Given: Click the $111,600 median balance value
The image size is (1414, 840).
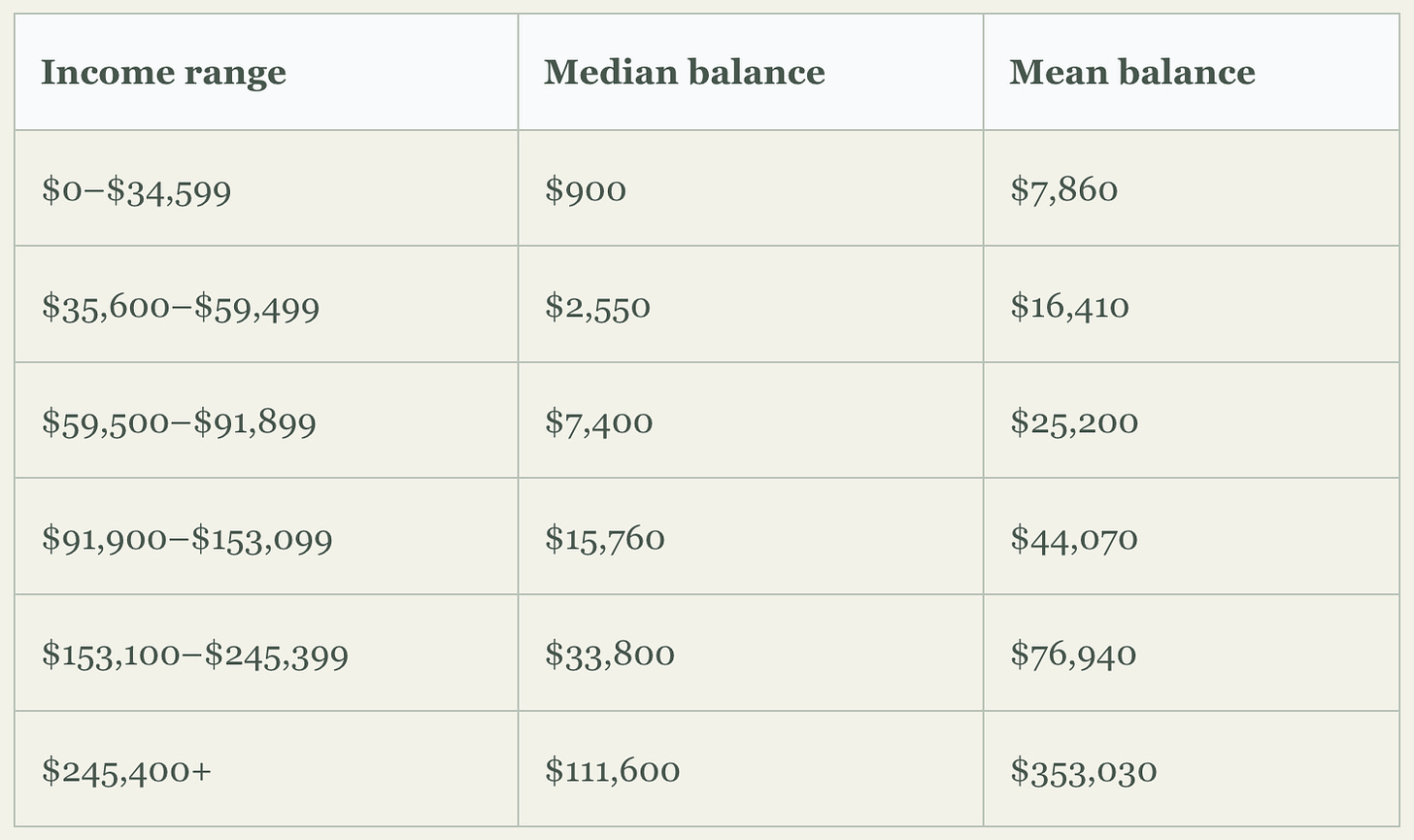Looking at the screenshot, I should (612, 771).
